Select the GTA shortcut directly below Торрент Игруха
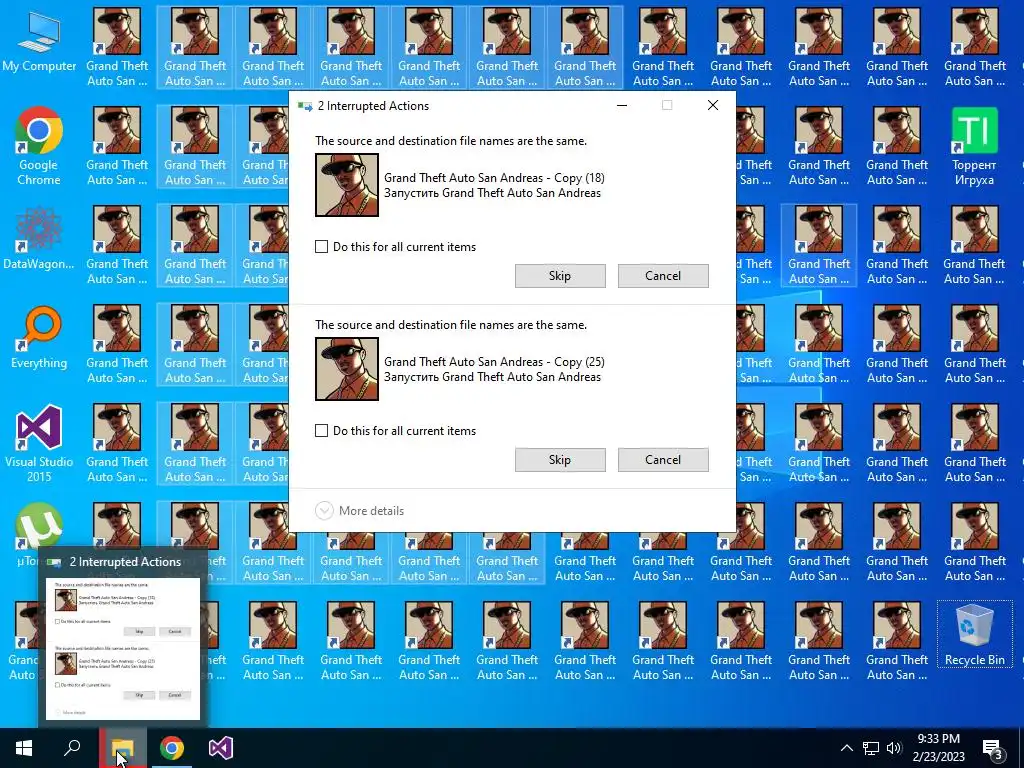 coord(974,246)
